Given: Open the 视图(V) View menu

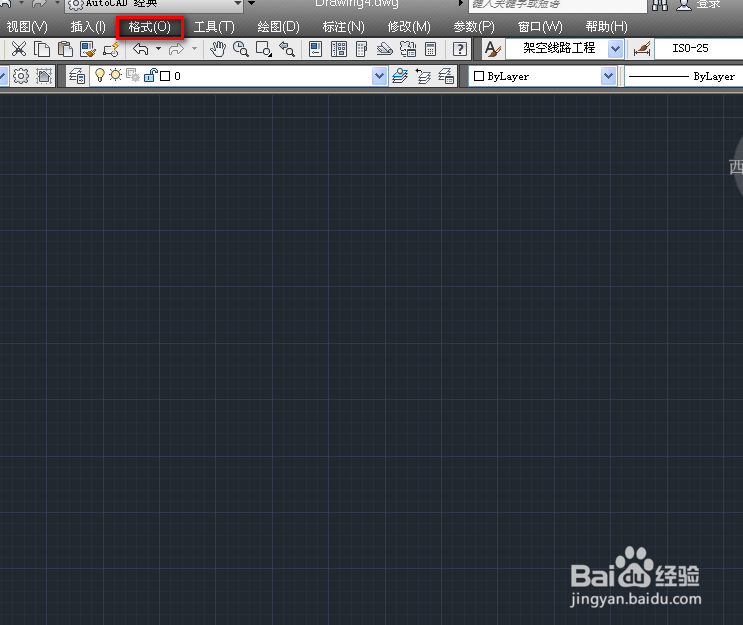Looking at the screenshot, I should click(27, 27).
